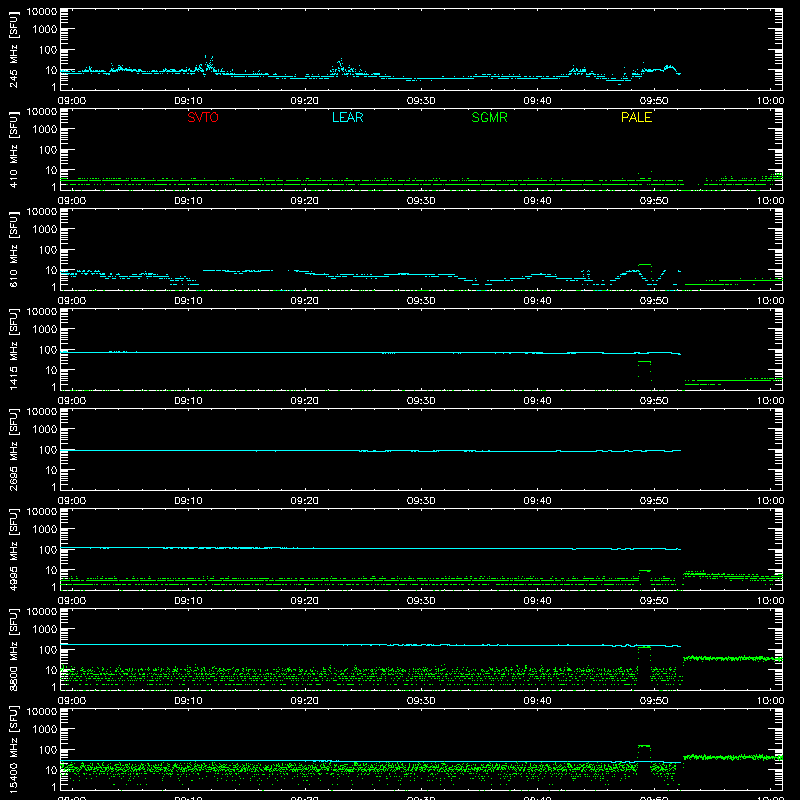Click 09:20 time label under 8800 MHz panel
Image resolution: width=800 pixels, height=800 pixels.
305,701
